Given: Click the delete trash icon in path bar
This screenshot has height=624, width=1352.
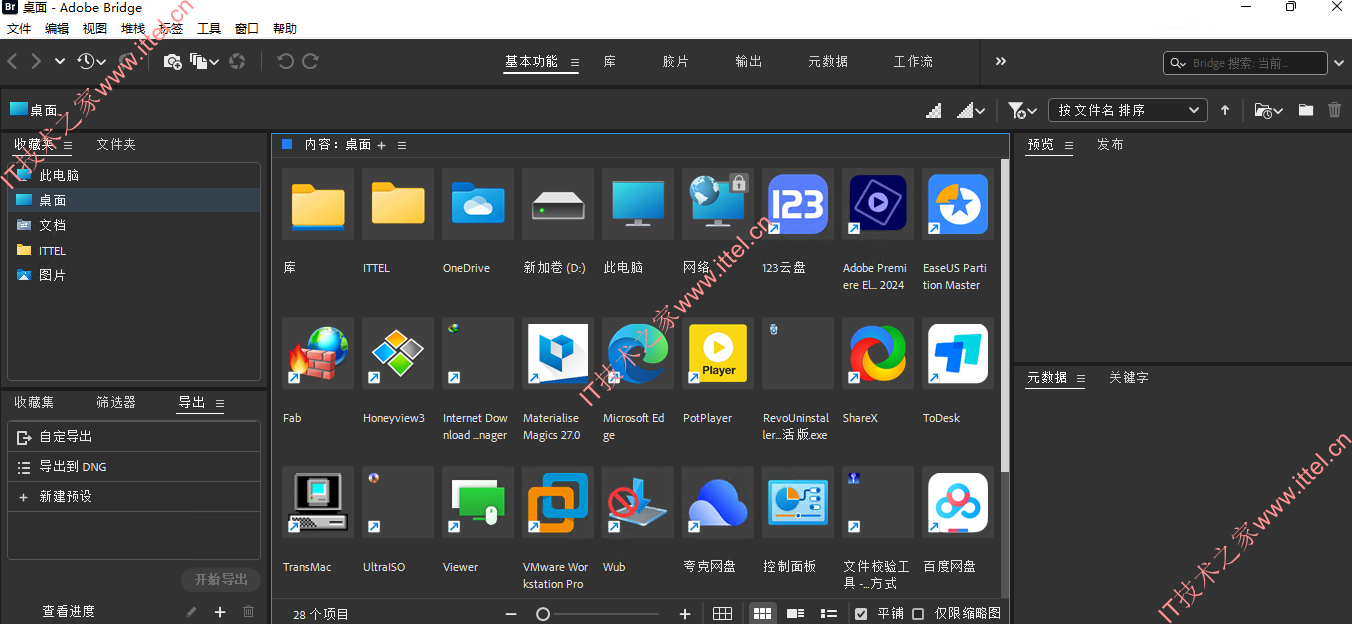Looking at the screenshot, I should pos(1335,110).
